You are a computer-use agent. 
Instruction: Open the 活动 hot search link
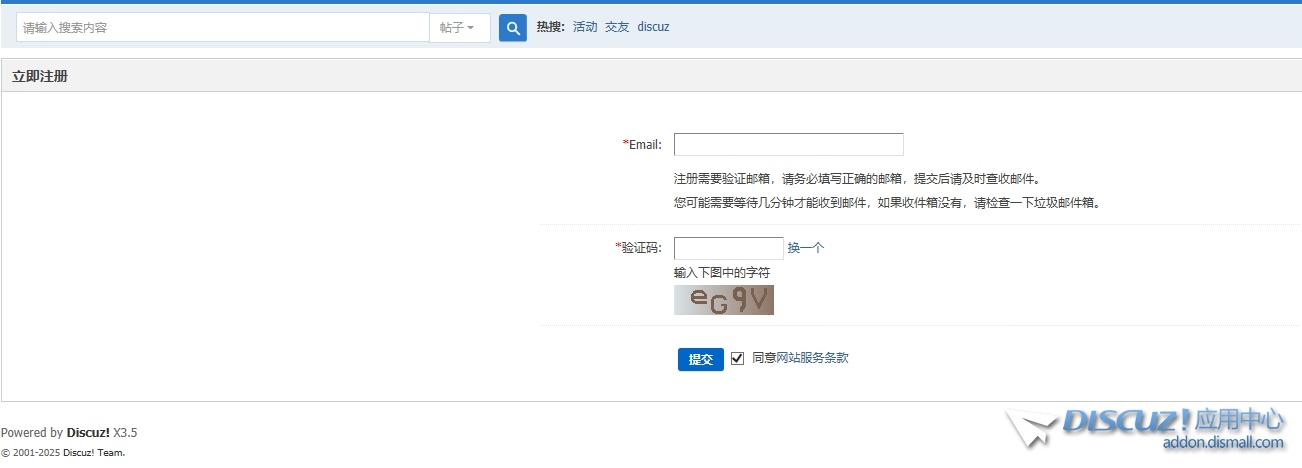pyautogui.click(x=585, y=27)
